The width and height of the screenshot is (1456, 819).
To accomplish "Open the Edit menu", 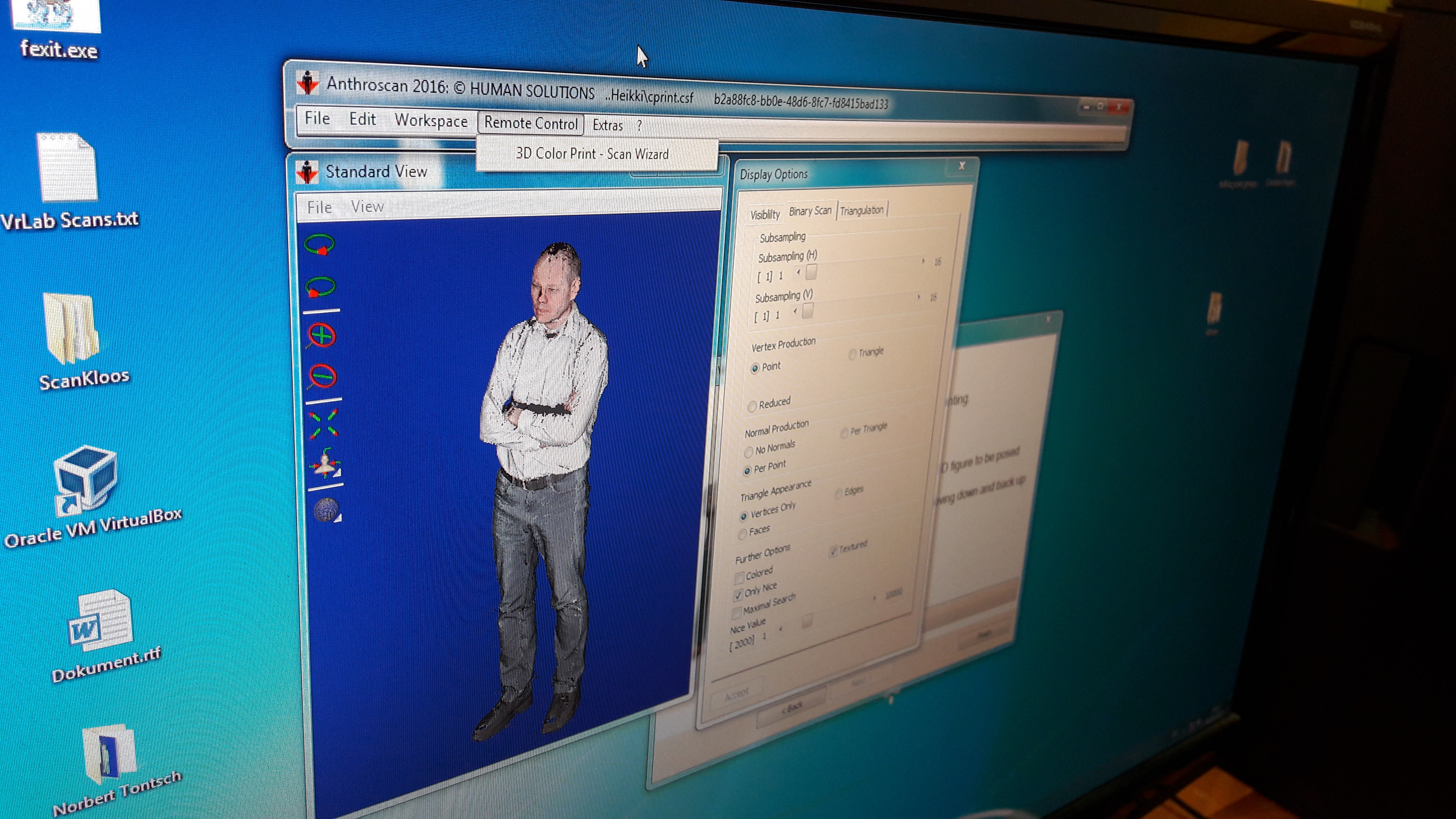I will tap(362, 119).
